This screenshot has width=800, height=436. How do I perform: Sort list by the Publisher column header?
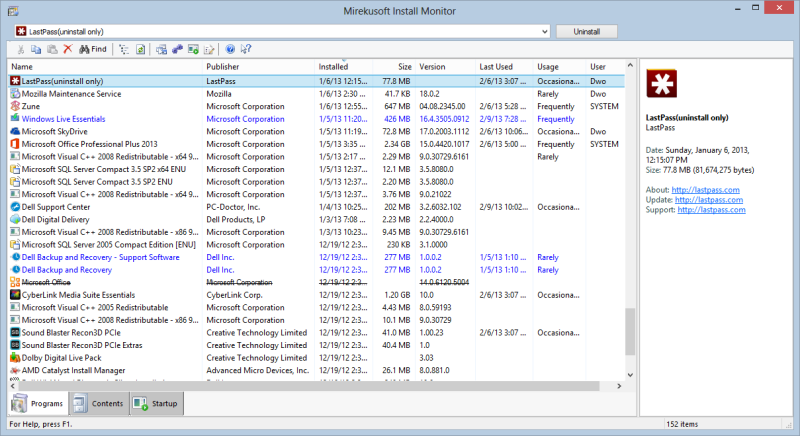(259, 67)
